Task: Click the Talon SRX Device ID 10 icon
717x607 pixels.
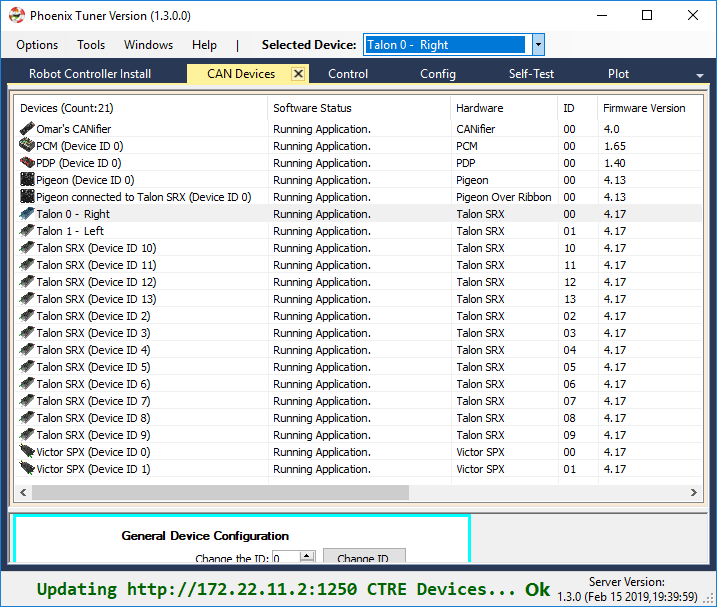Action: [x=27, y=247]
